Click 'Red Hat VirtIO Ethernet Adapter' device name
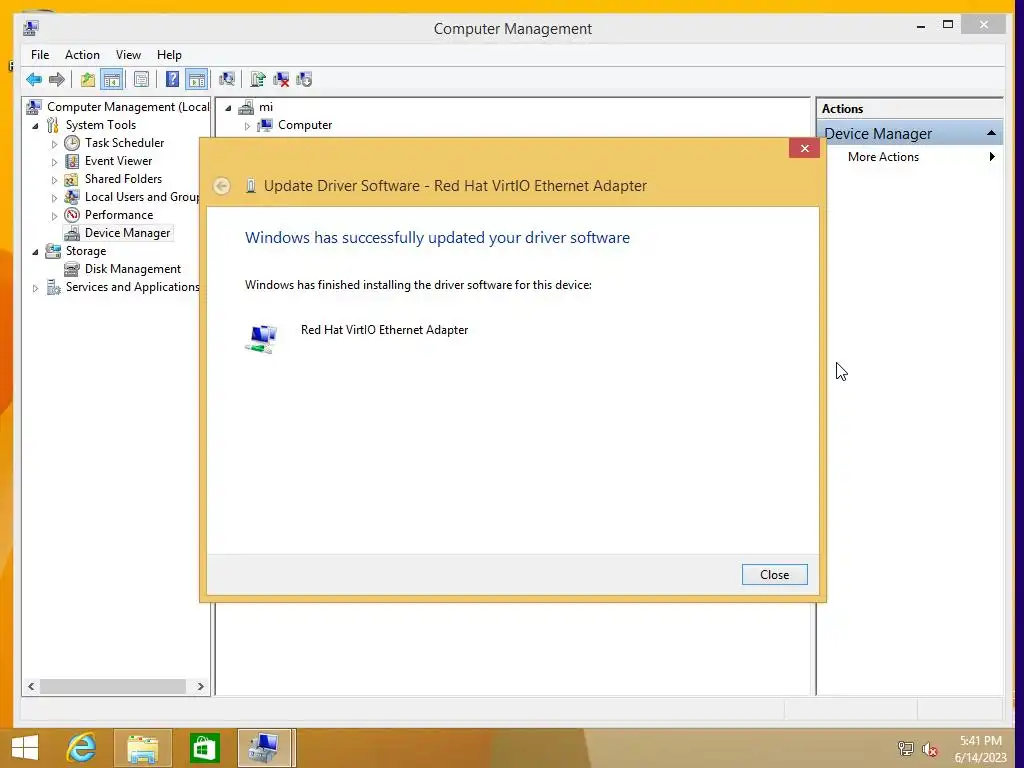Screen dimensions: 1024x768 click(385, 330)
